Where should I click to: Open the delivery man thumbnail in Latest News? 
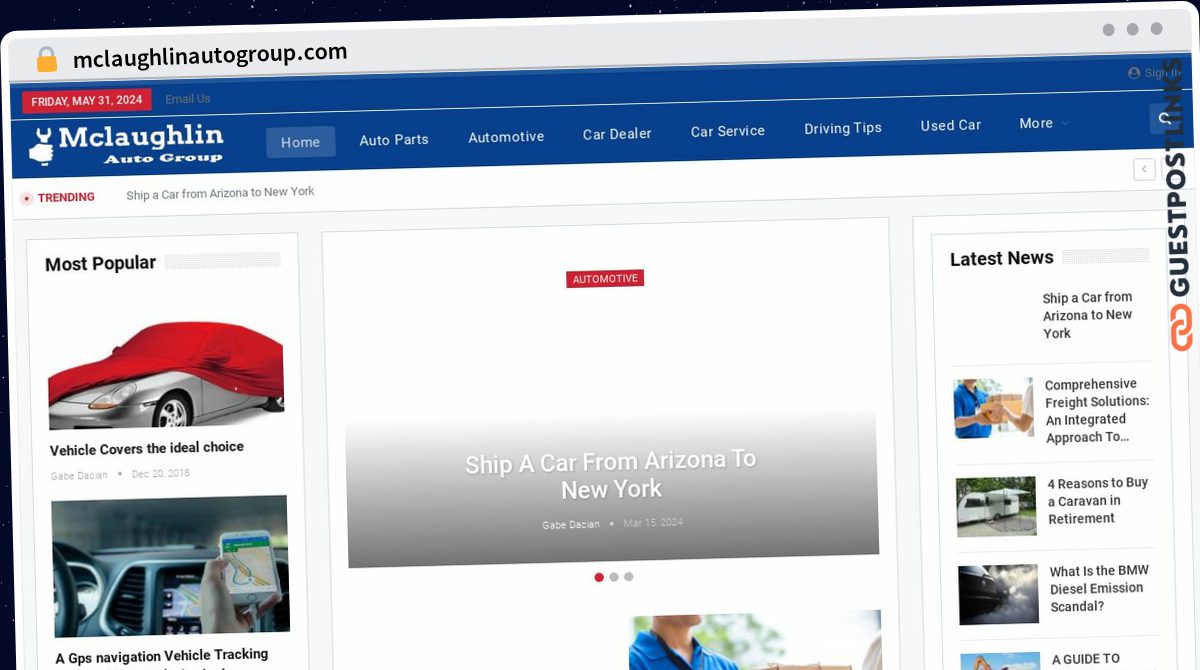click(993, 408)
